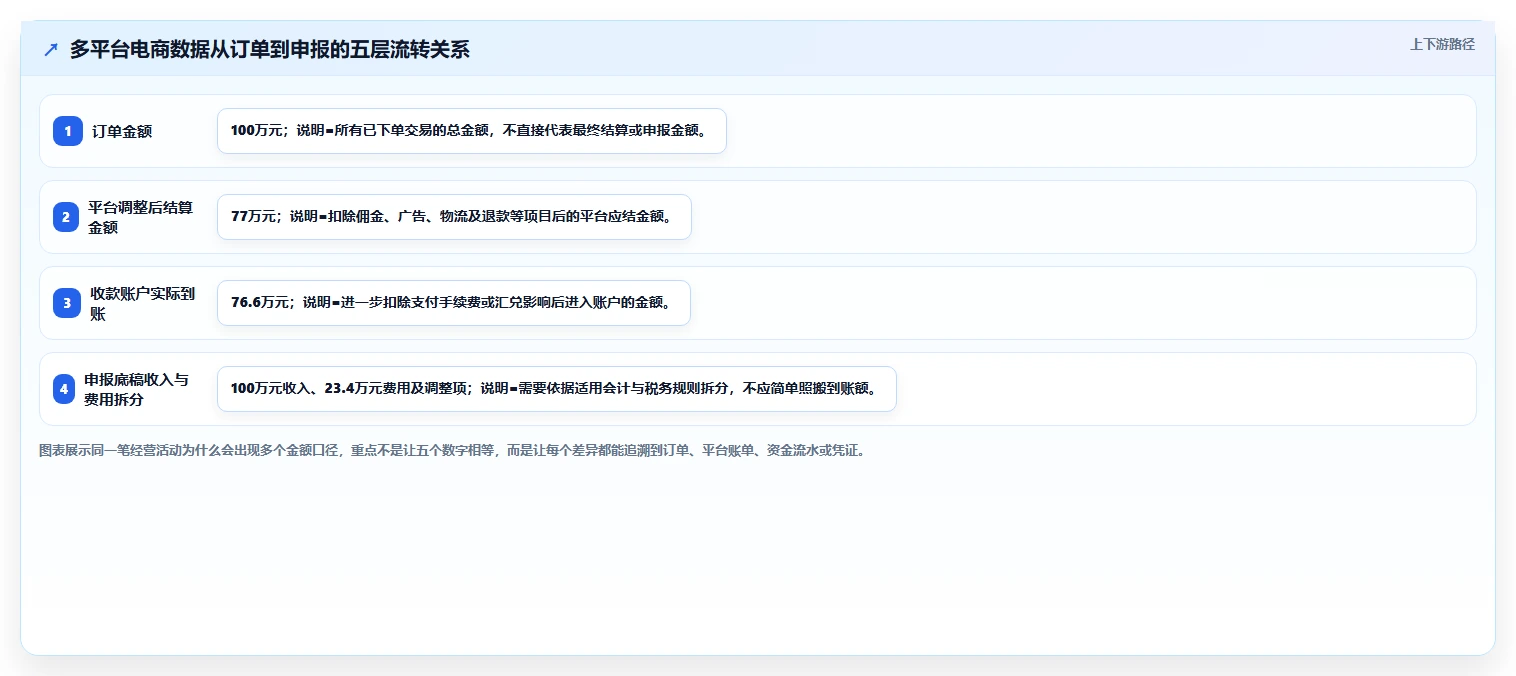1516x676 pixels.
Task: Click the footnote starting with 图表展示同一笔经营活动
Action: 452,450
